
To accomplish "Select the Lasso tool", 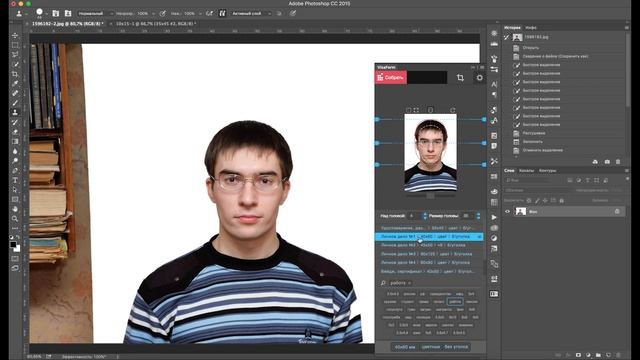I will 15,55.
